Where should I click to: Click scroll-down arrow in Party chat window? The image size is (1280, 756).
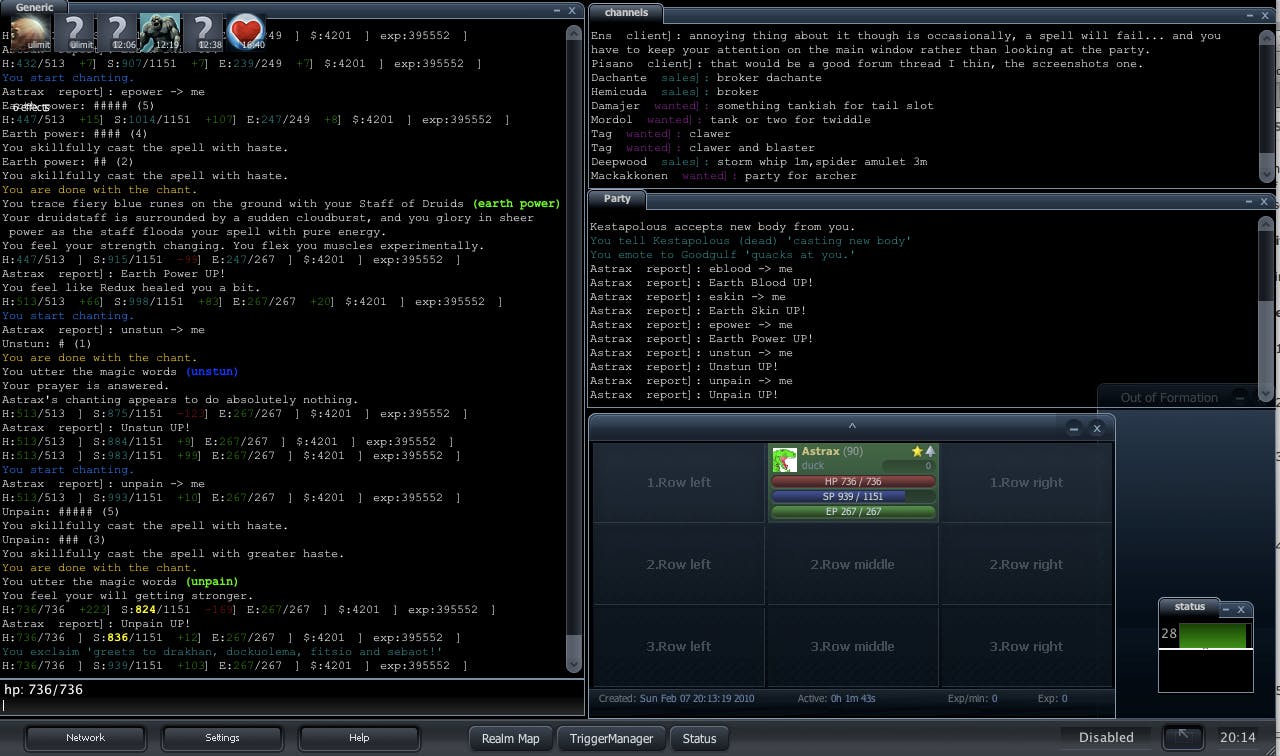click(1267, 394)
